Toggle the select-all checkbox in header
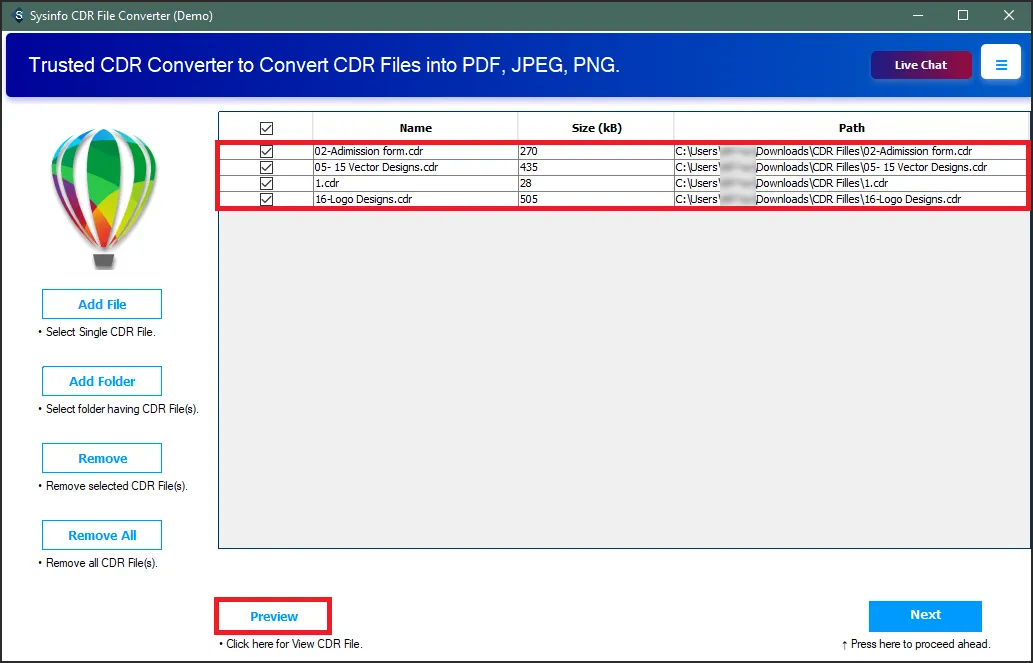 pyautogui.click(x=266, y=128)
